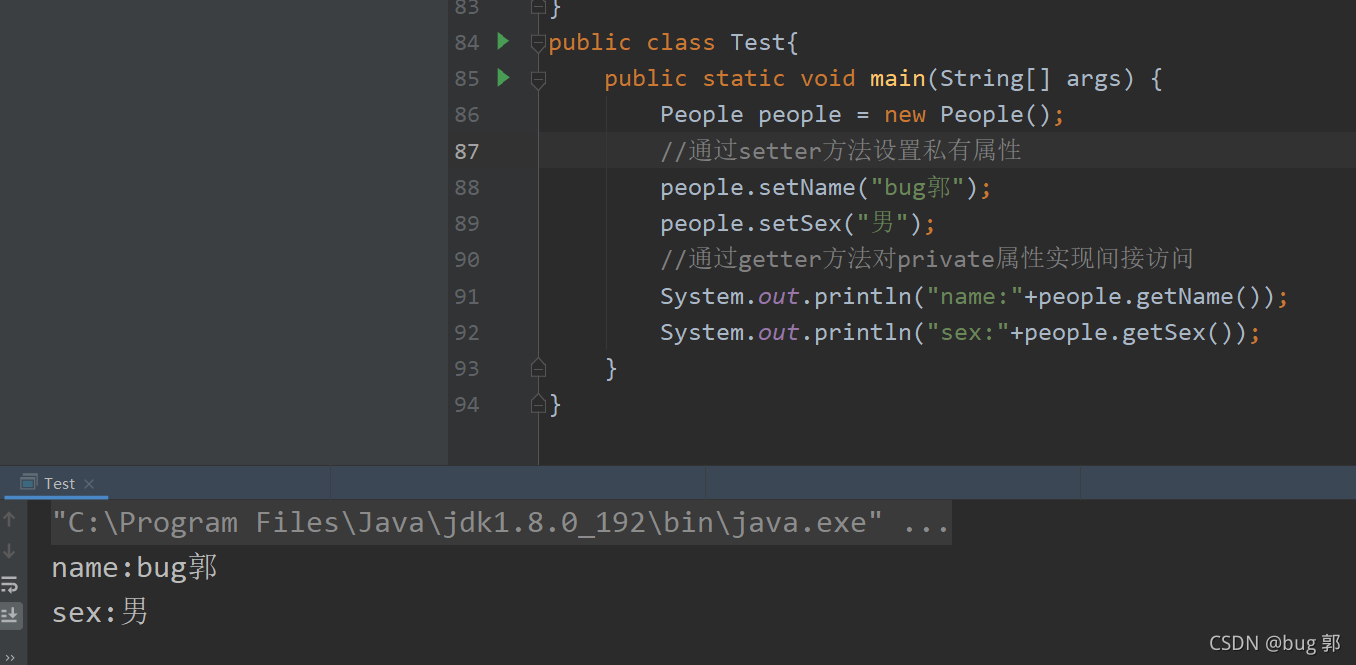Image resolution: width=1356 pixels, height=665 pixels.
Task: Click "People people = new People();" line
Action: (862, 115)
